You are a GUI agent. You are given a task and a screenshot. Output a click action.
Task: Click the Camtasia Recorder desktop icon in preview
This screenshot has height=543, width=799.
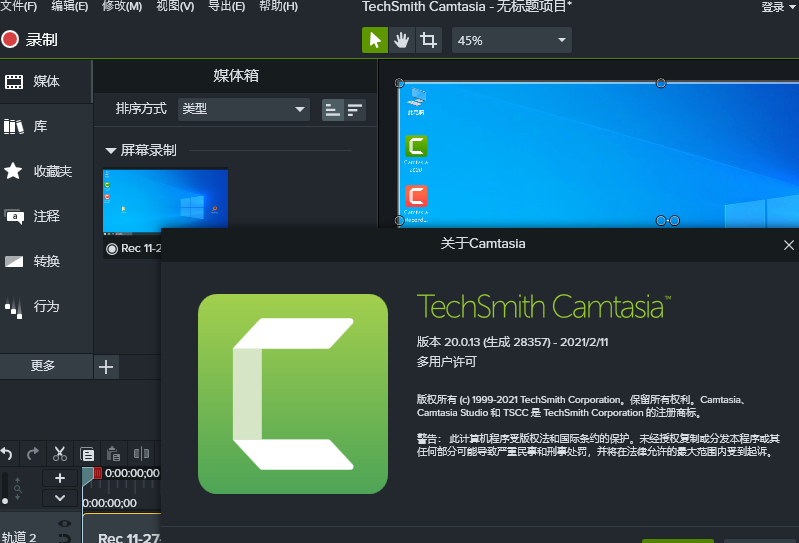click(416, 204)
